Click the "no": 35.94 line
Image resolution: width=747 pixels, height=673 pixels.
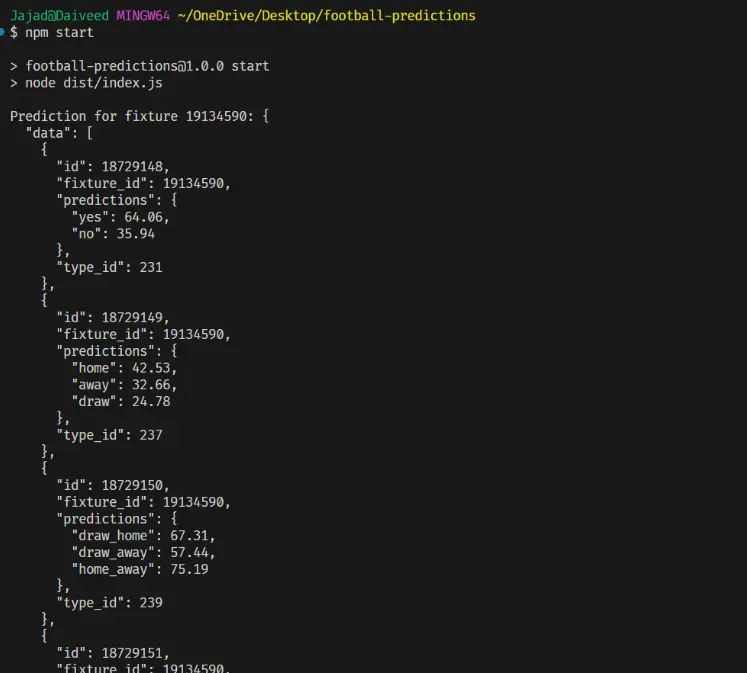pyautogui.click(x=113, y=233)
